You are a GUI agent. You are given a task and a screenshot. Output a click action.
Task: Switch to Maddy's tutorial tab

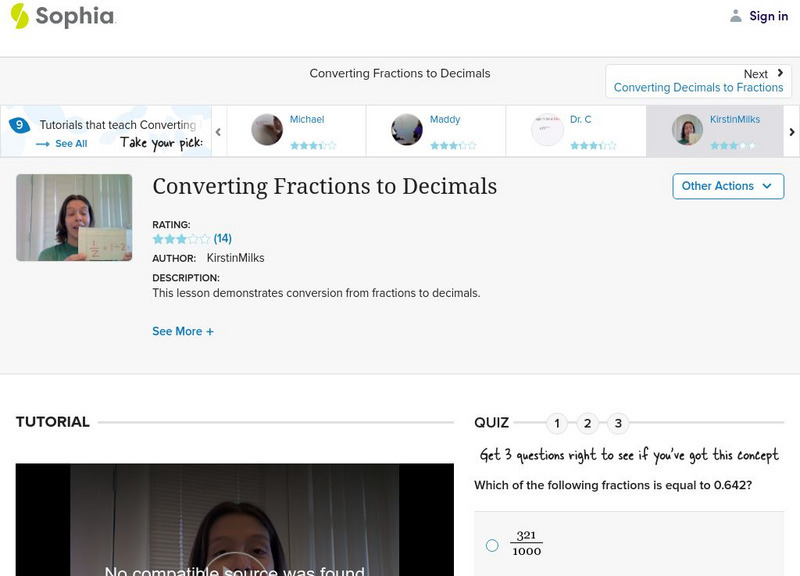(444, 130)
